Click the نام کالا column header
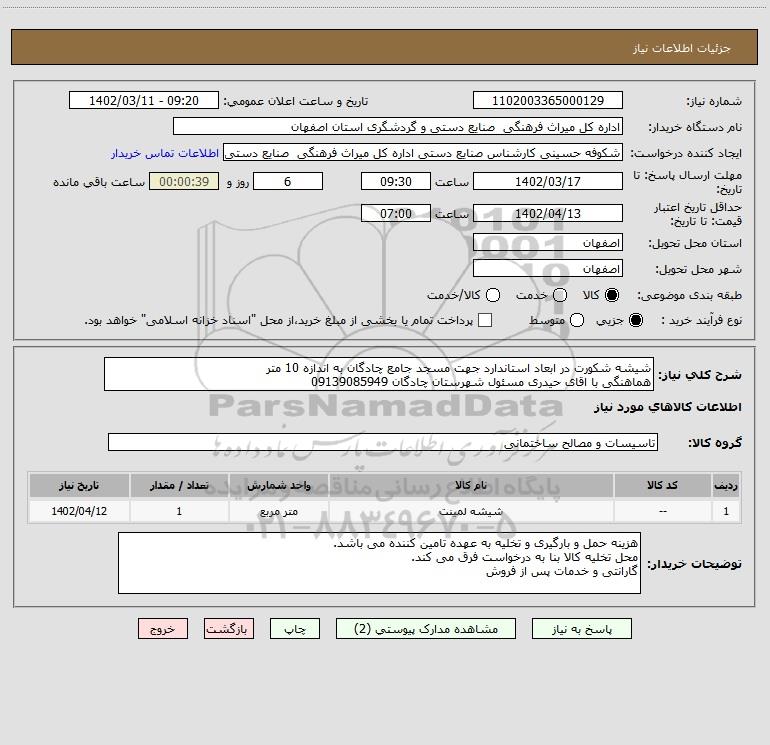 point(470,485)
